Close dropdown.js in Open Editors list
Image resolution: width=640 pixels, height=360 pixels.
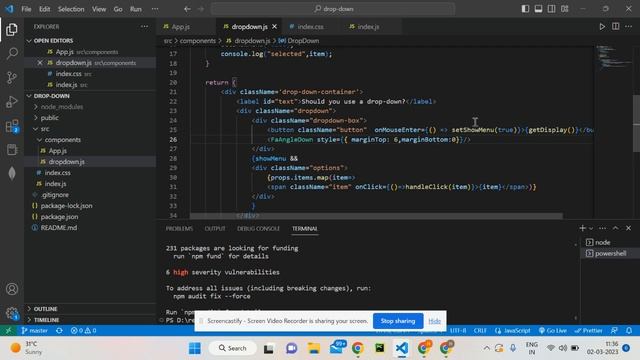(x=40, y=63)
